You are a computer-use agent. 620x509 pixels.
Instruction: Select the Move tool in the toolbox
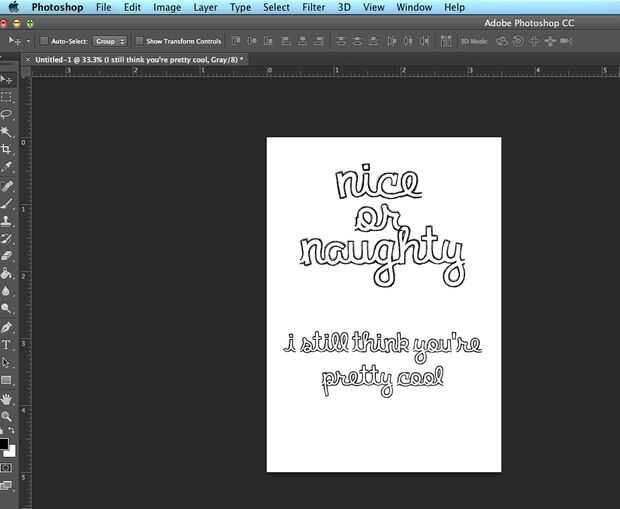click(6, 80)
